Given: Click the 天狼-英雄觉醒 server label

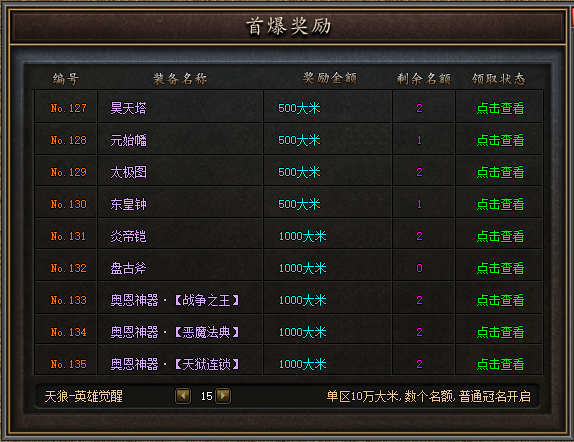Looking at the screenshot, I should coord(83,396).
